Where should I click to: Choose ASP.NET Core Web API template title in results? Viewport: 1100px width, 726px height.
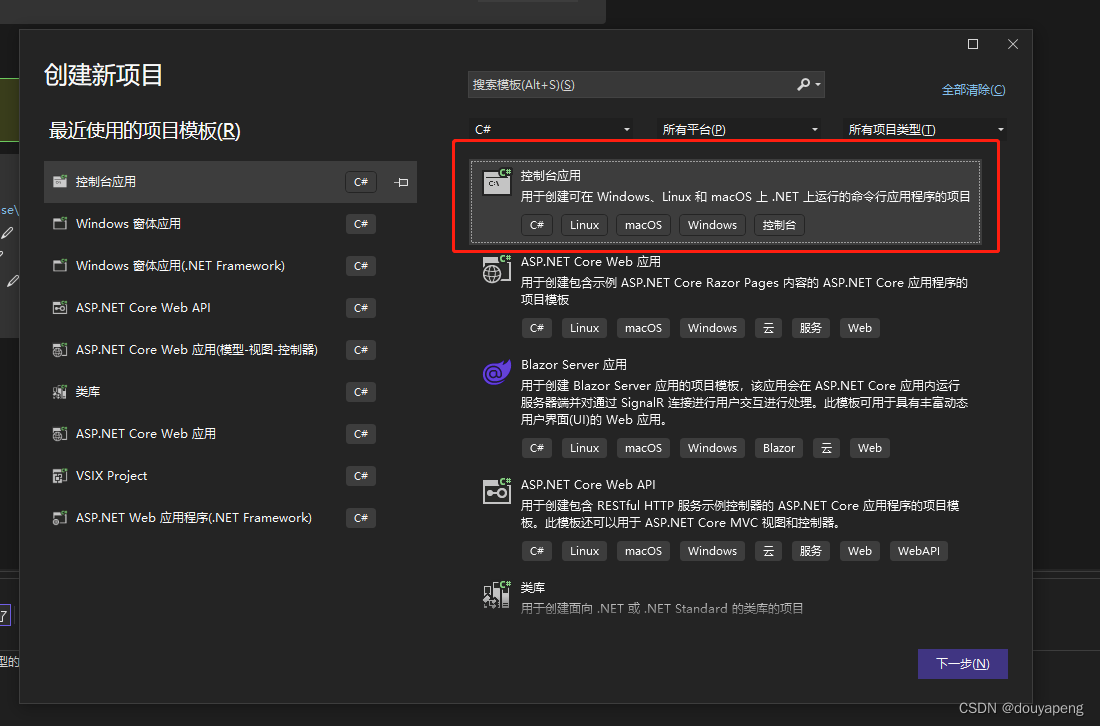[588, 485]
